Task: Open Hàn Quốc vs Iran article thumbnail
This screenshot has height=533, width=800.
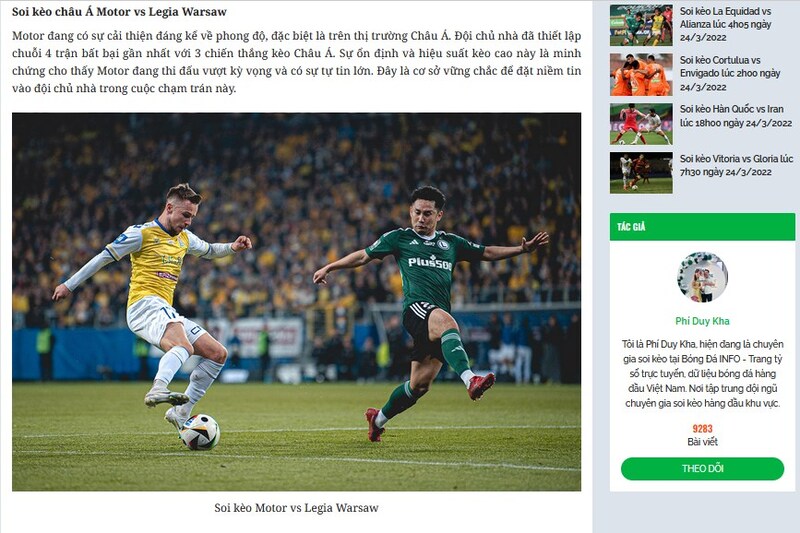Action: coord(641,124)
